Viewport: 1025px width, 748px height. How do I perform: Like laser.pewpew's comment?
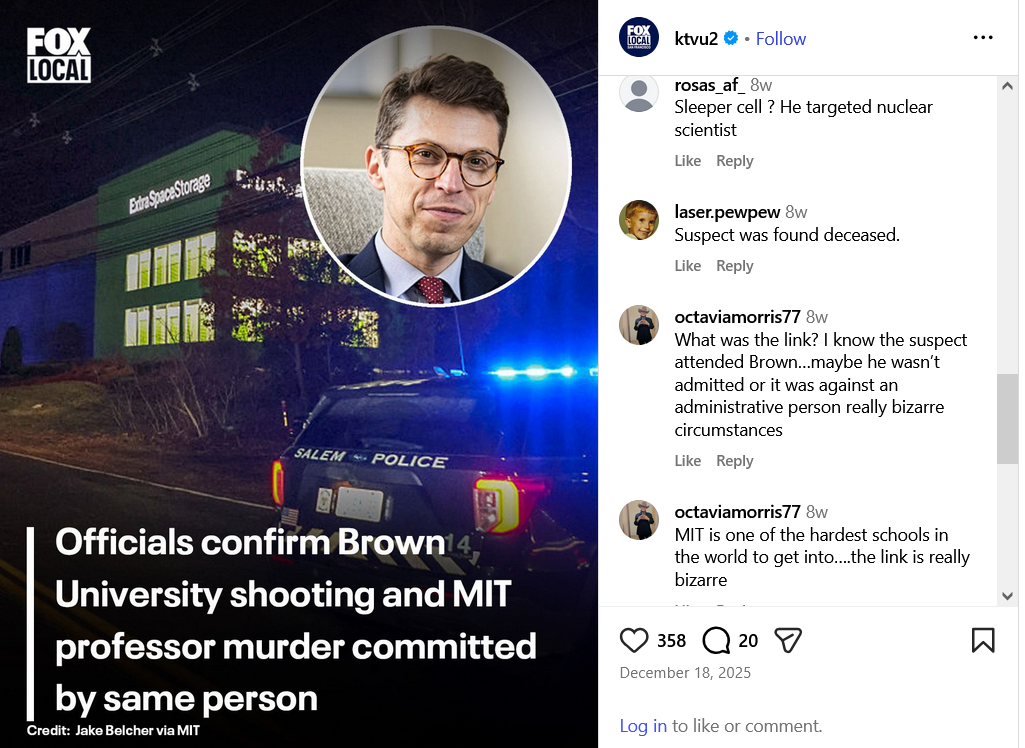pos(688,266)
